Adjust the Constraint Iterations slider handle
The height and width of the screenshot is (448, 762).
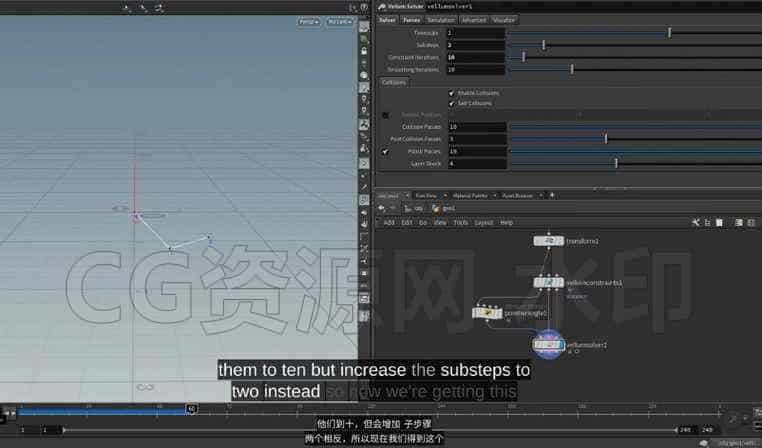pos(523,57)
